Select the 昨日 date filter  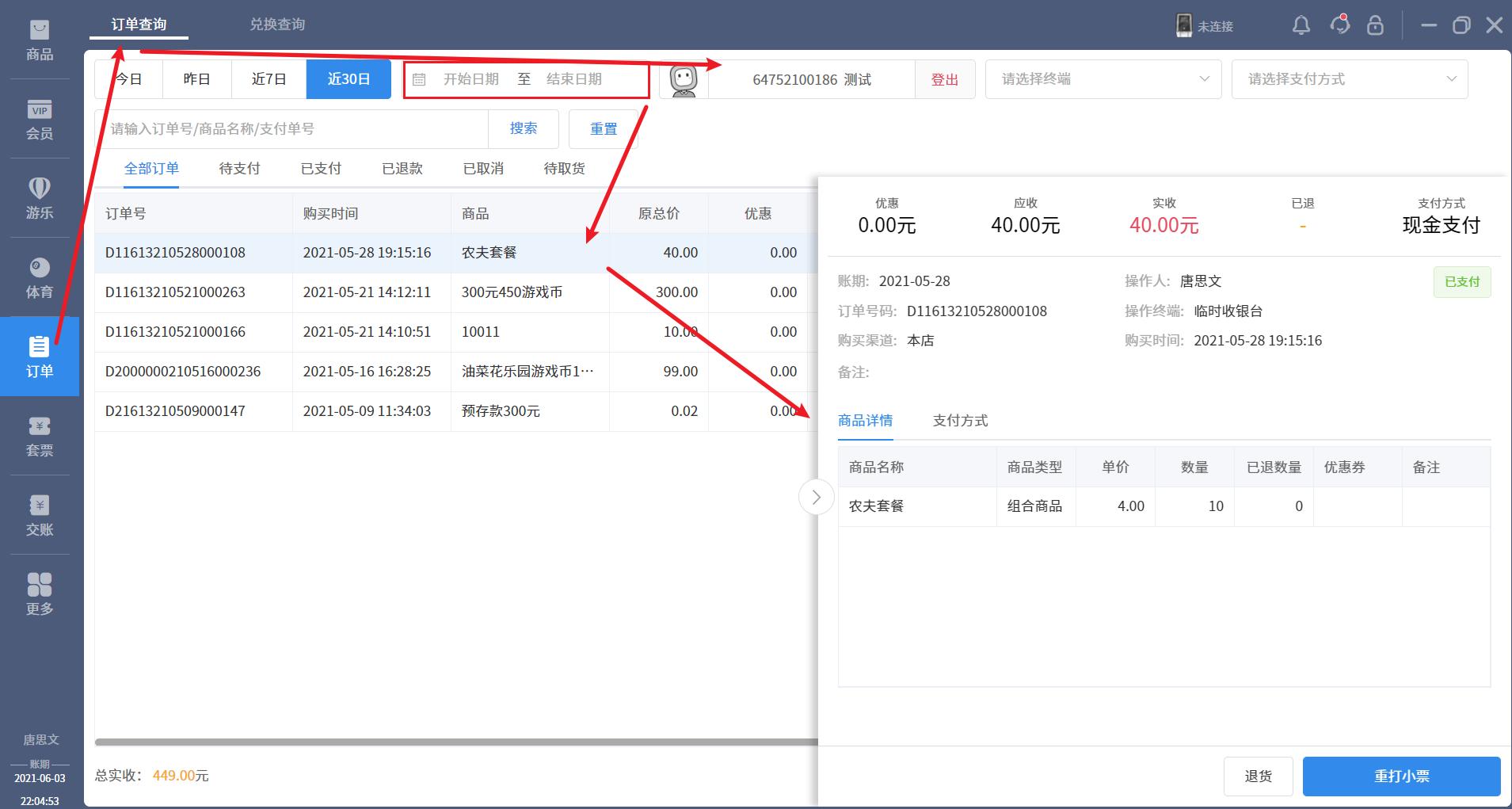click(x=197, y=79)
